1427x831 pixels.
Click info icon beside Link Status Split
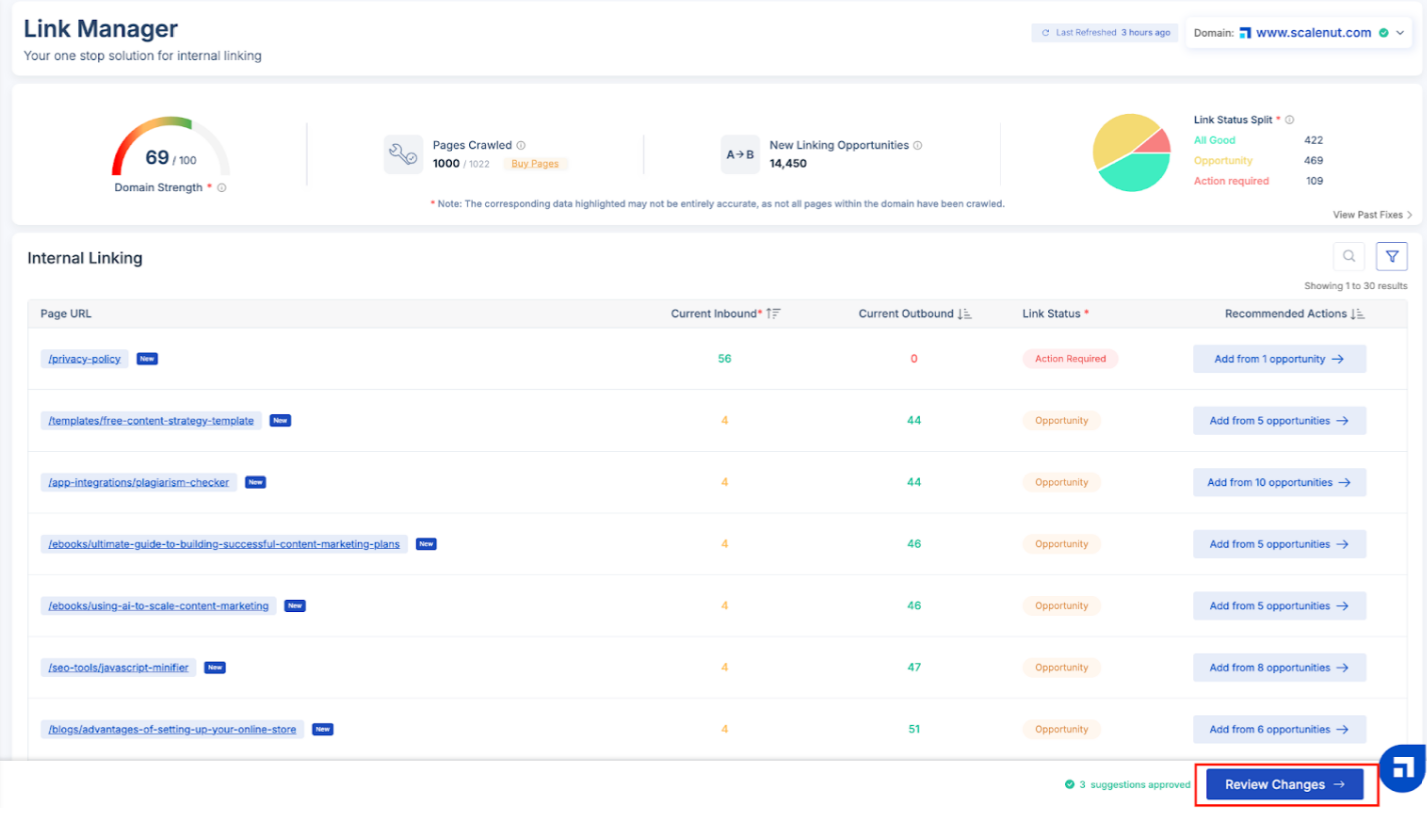coord(1289,119)
